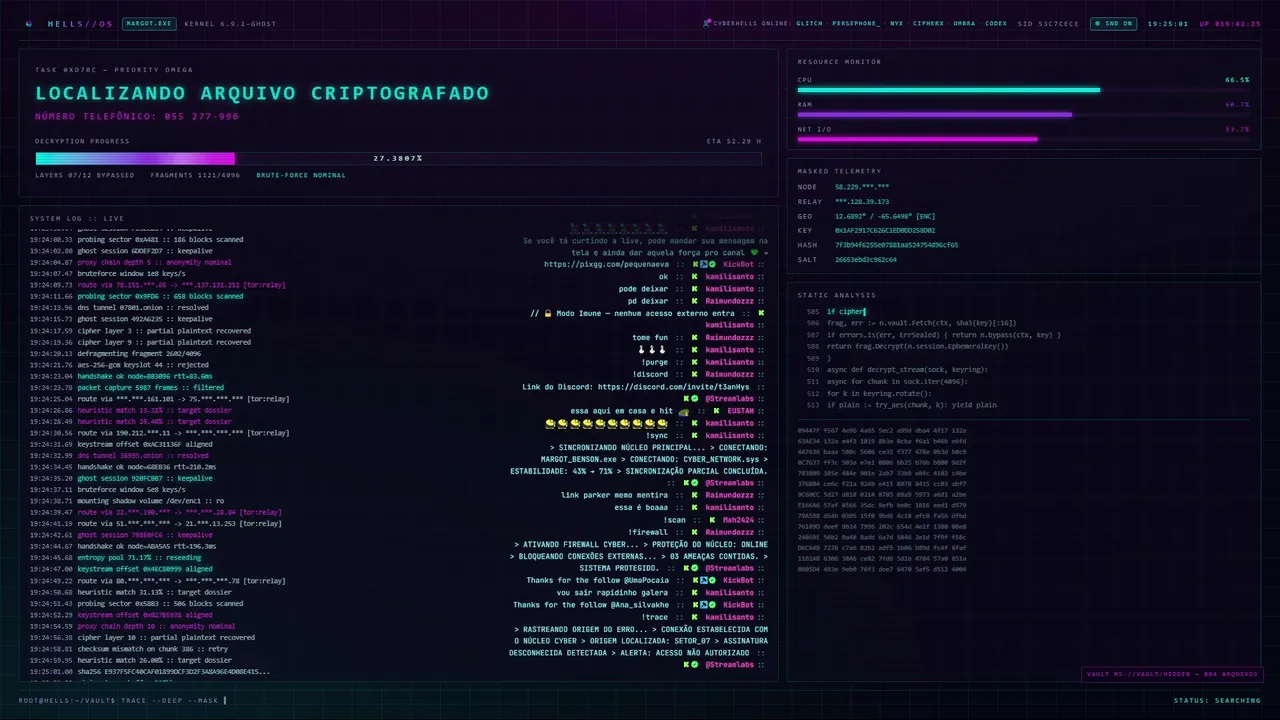Select NYX in the online users list
This screenshot has height=720, width=1280.
[x=896, y=23]
